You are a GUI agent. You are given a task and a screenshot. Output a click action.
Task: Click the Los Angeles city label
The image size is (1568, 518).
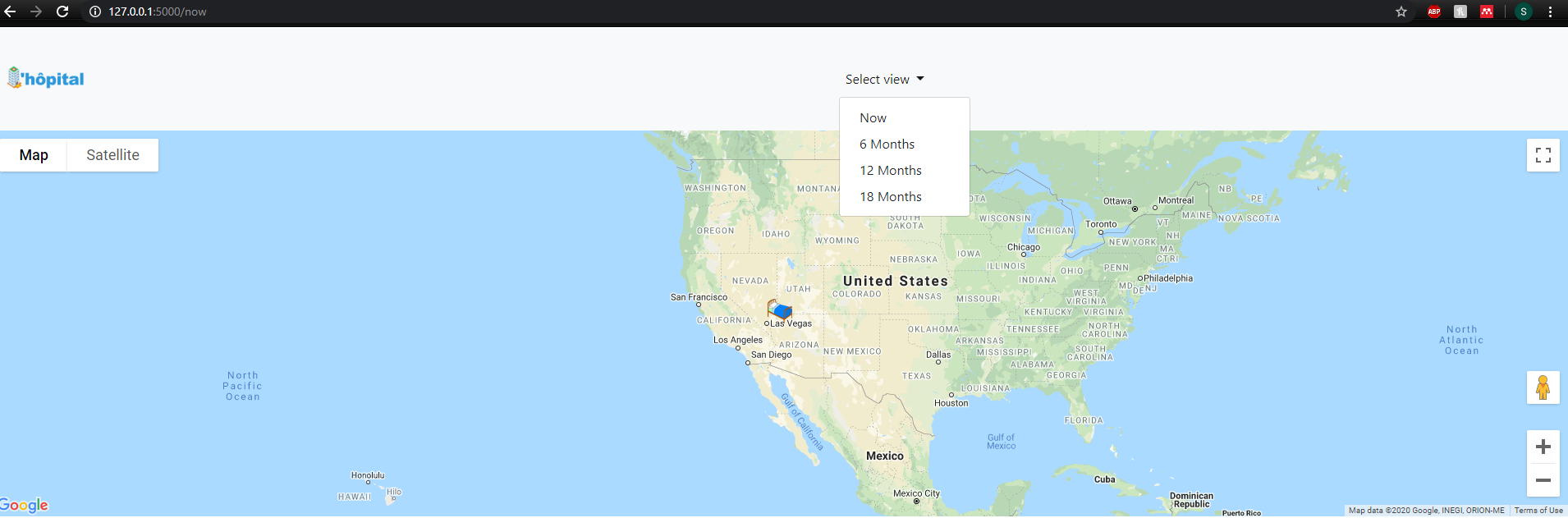(738, 340)
